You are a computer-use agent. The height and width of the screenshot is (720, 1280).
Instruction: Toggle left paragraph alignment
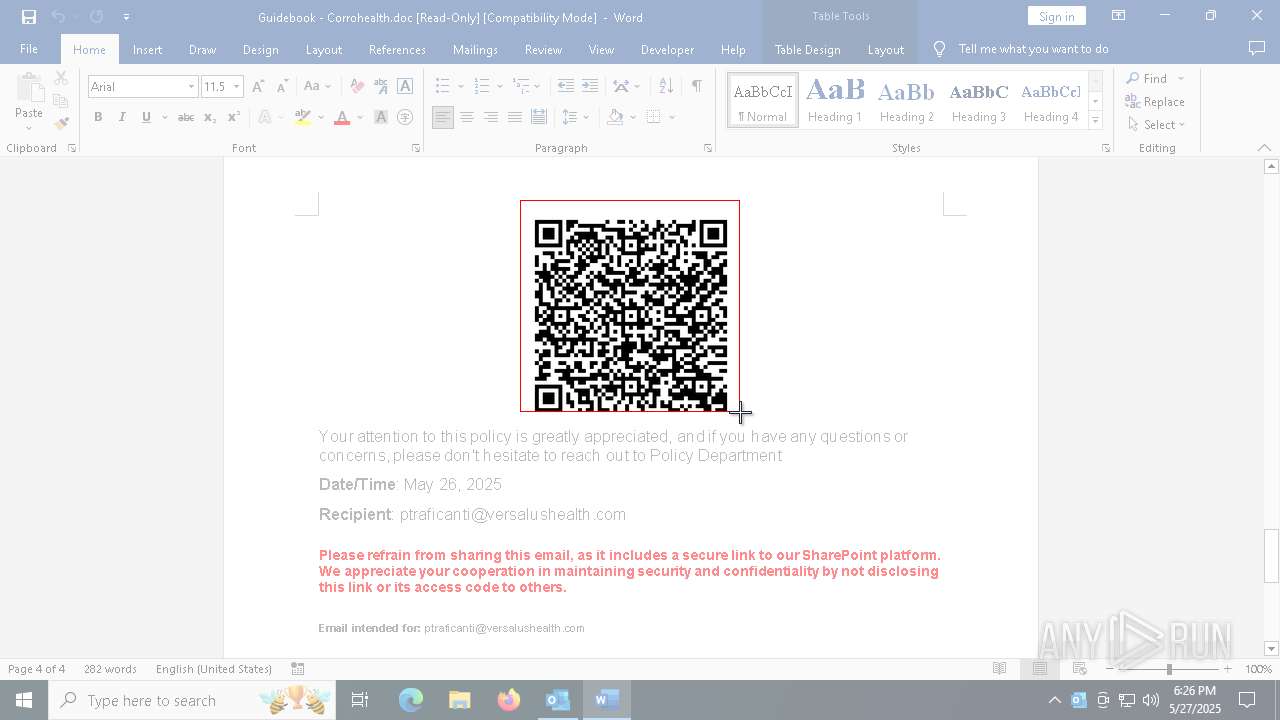point(443,117)
